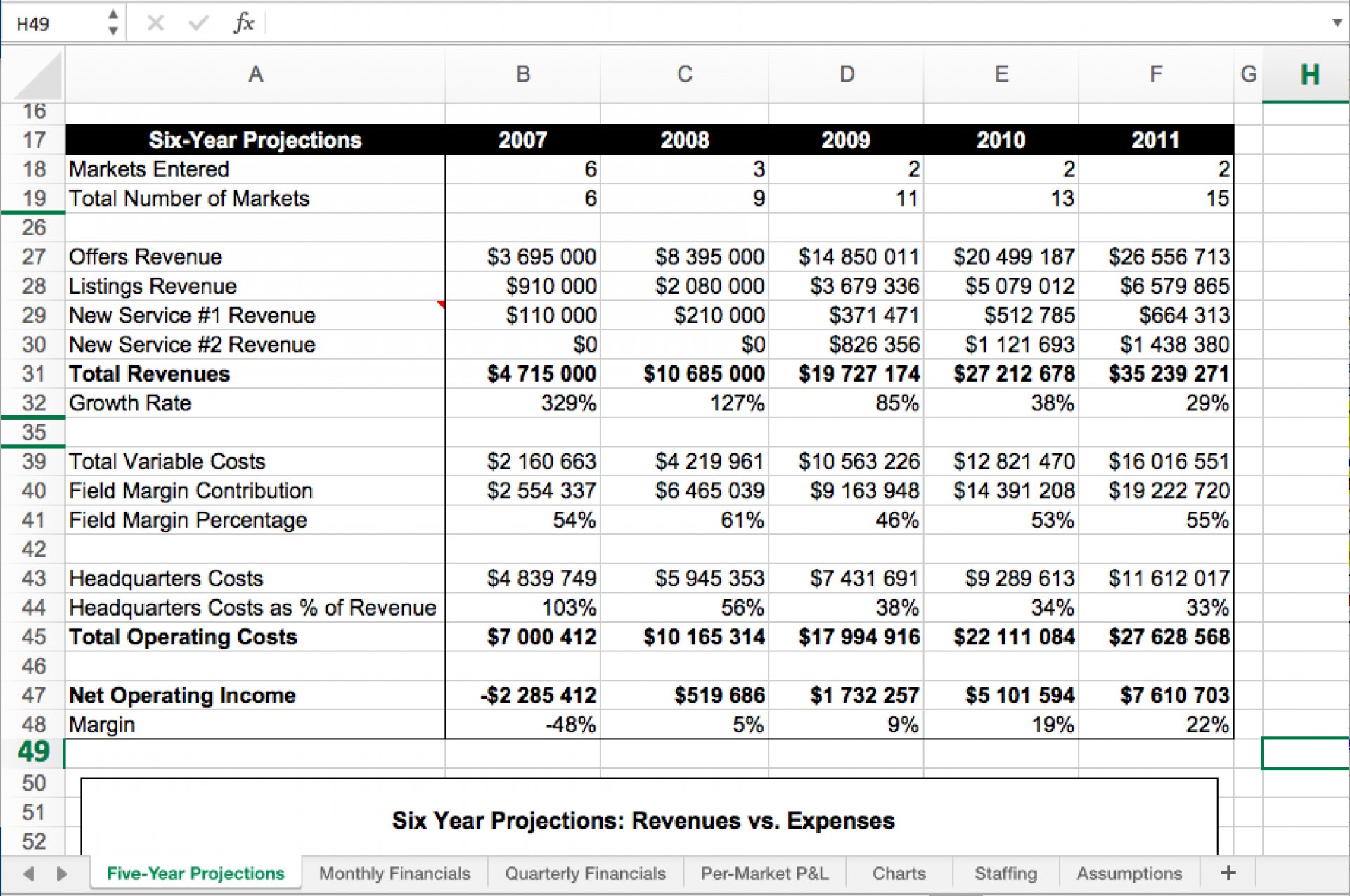The image size is (1350, 896).
Task: Select column D header
Action: pyautogui.click(x=847, y=74)
